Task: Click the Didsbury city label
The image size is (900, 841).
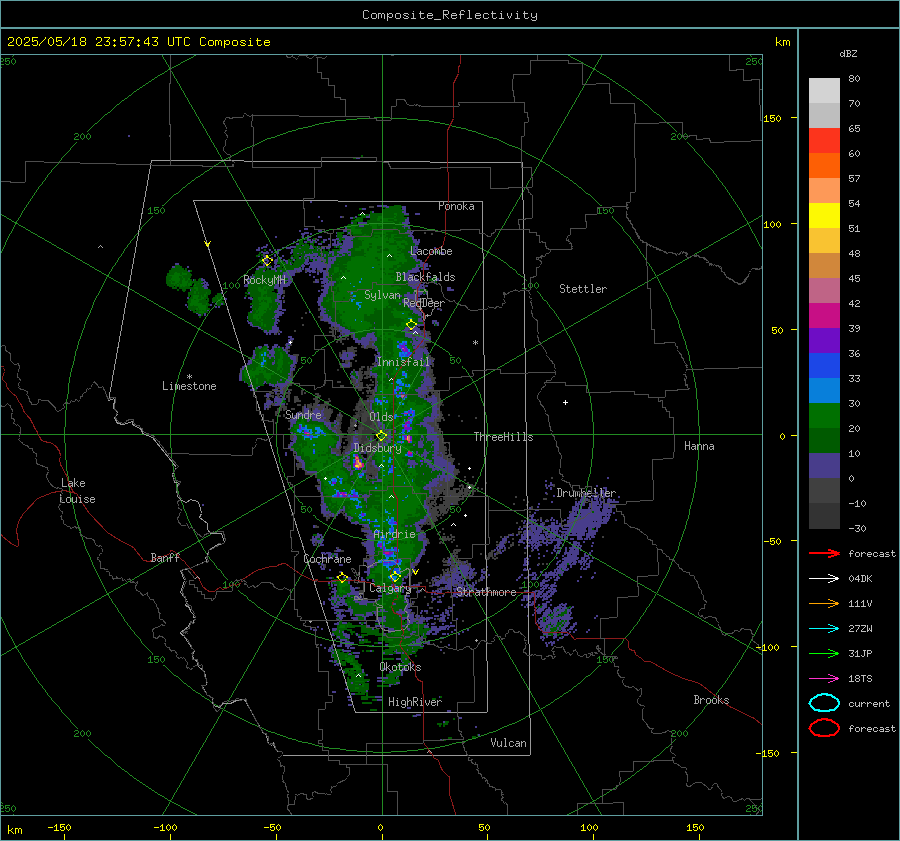Action: (x=377, y=448)
